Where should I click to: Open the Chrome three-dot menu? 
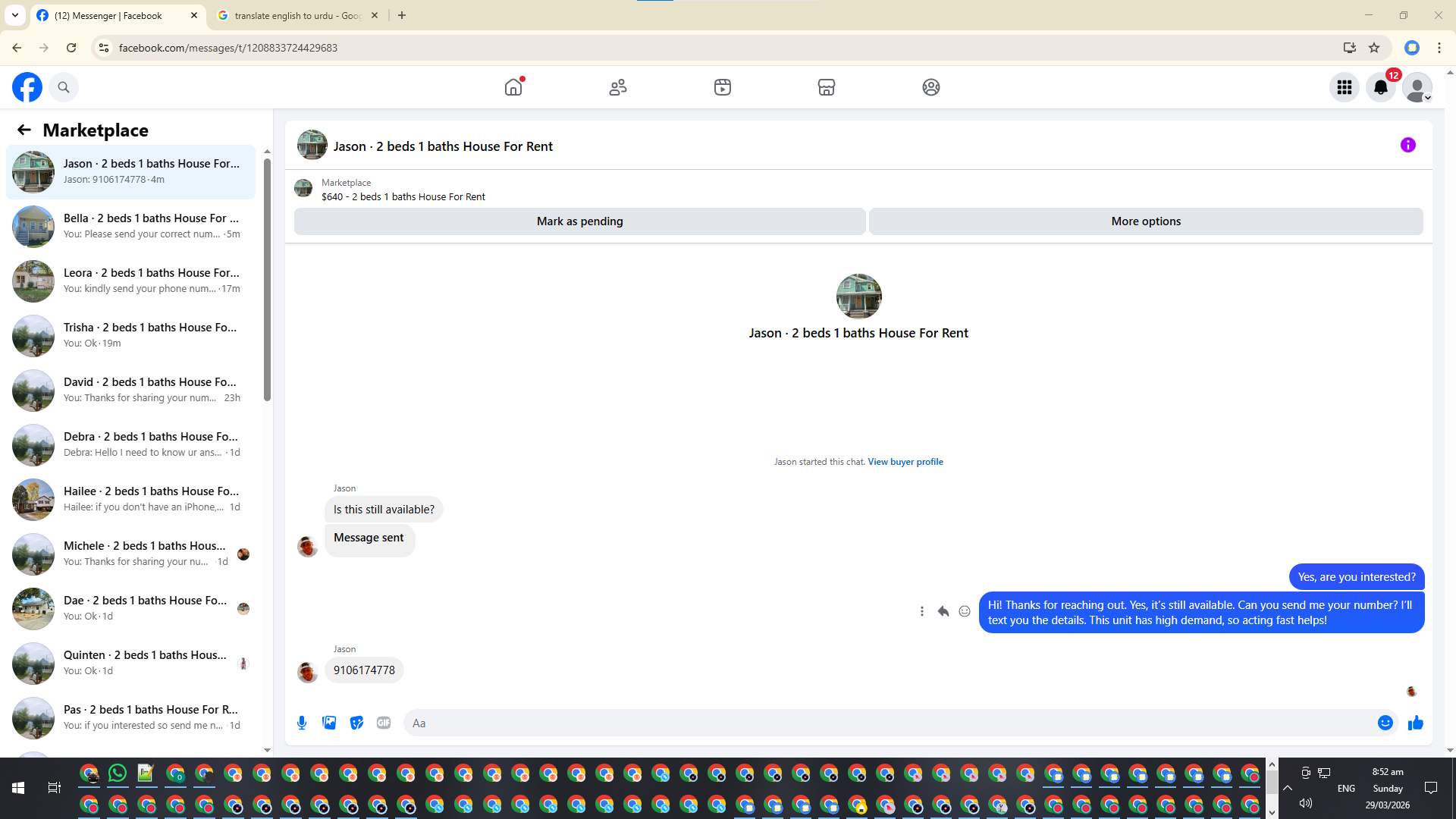pos(1439,48)
